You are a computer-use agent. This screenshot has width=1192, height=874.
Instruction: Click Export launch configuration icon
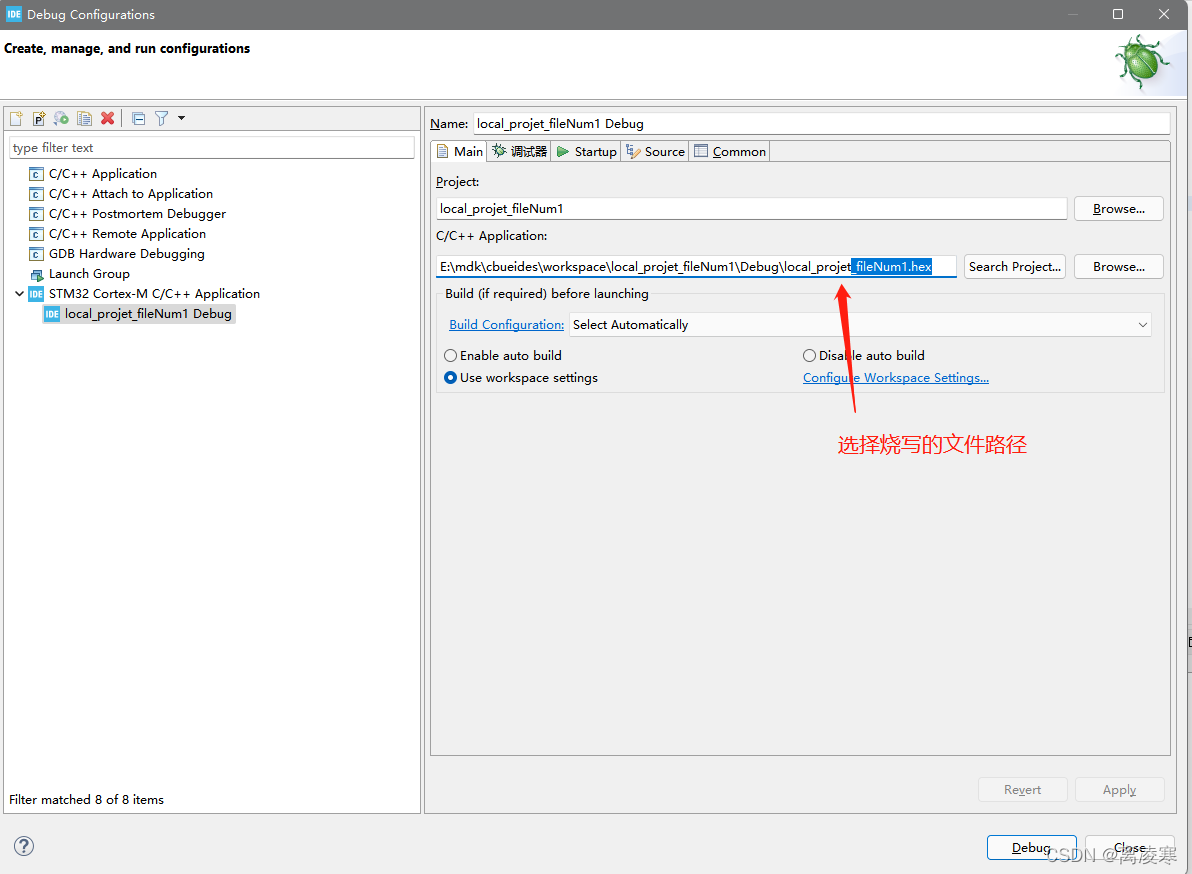pos(62,119)
